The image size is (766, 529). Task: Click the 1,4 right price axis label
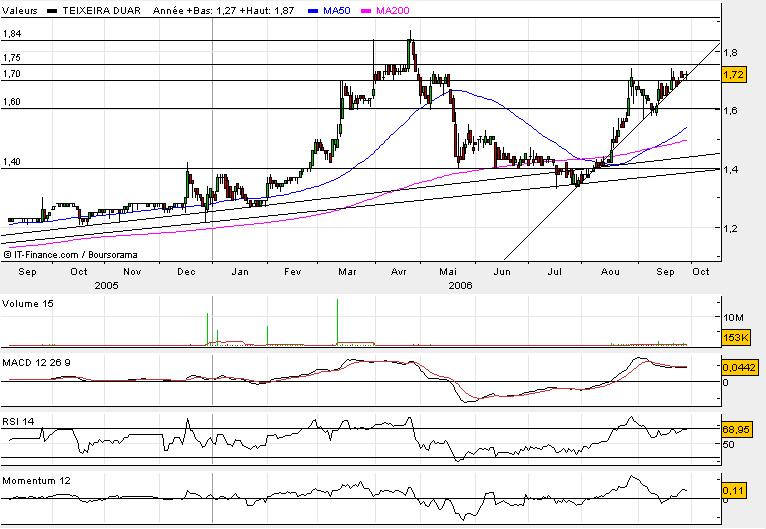click(x=731, y=169)
